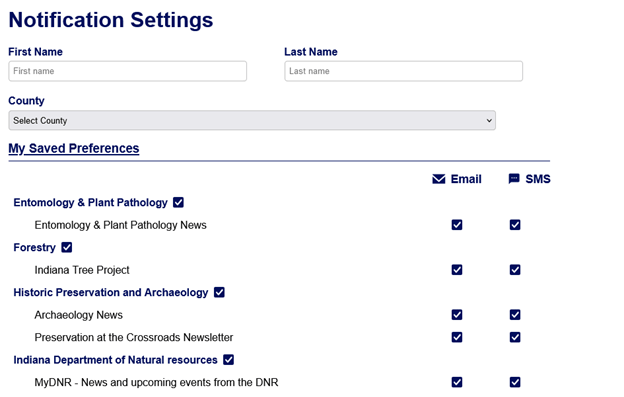Viewport: 624px width, 397px height.
Task: Click the Historic Preservation and Archaeology heading
Action: click(111, 292)
